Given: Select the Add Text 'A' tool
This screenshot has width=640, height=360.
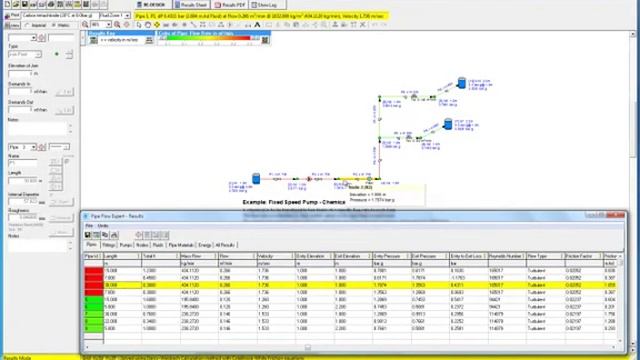Looking at the screenshot, I should (x=257, y=25).
